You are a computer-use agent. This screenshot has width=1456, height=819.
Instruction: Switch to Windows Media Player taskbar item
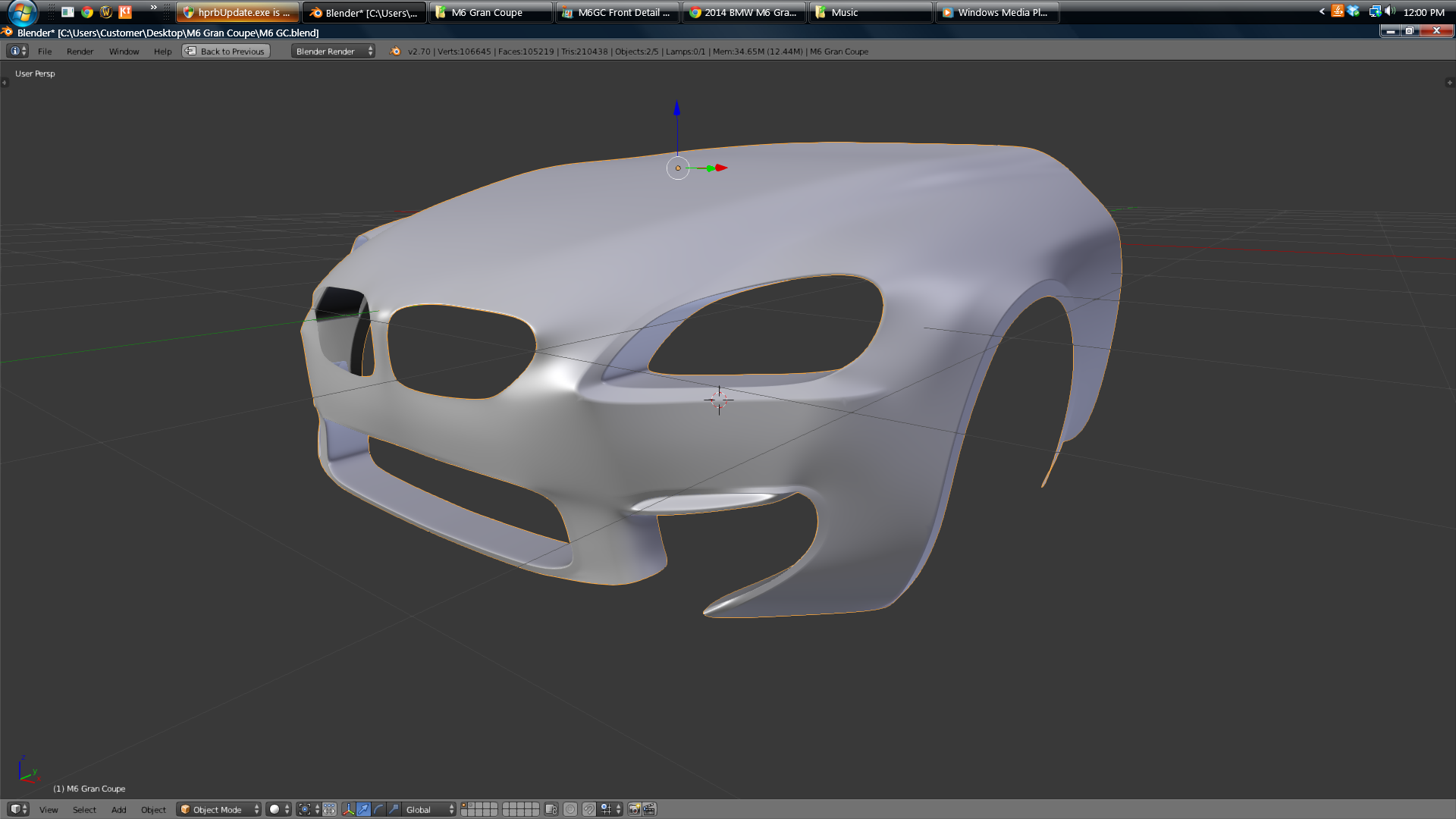pyautogui.click(x=997, y=12)
